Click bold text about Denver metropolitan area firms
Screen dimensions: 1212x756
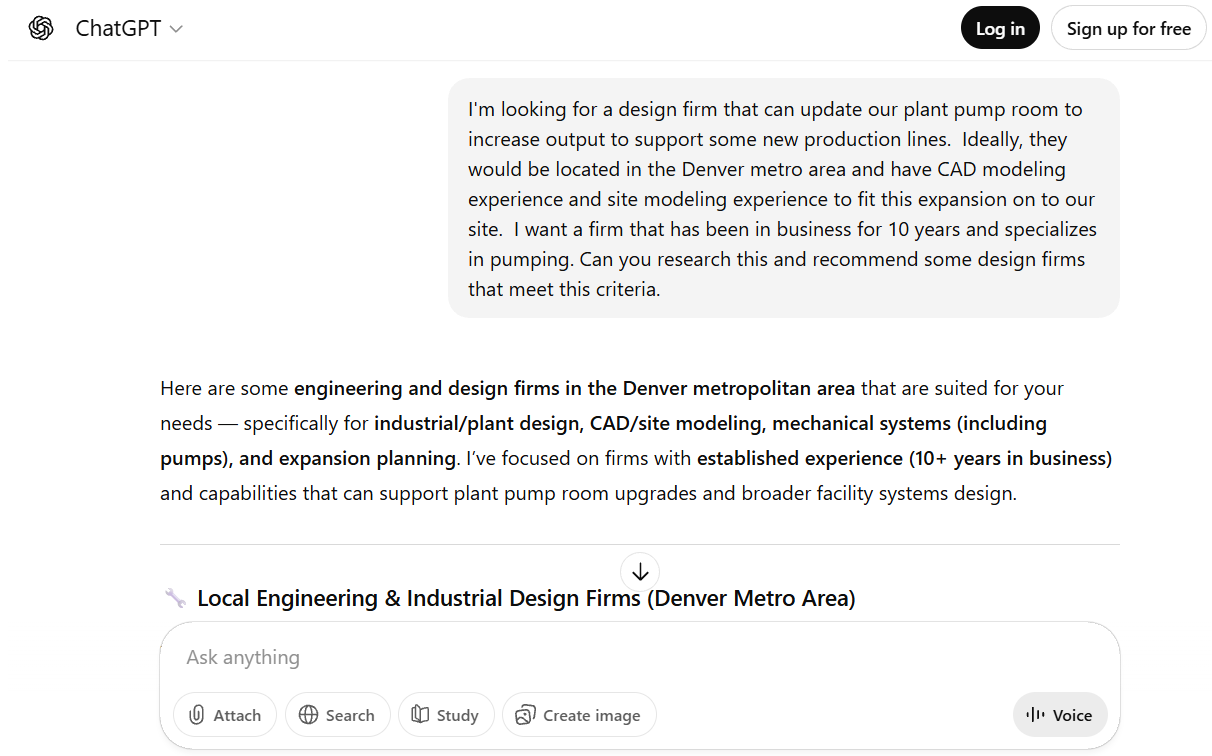click(574, 388)
